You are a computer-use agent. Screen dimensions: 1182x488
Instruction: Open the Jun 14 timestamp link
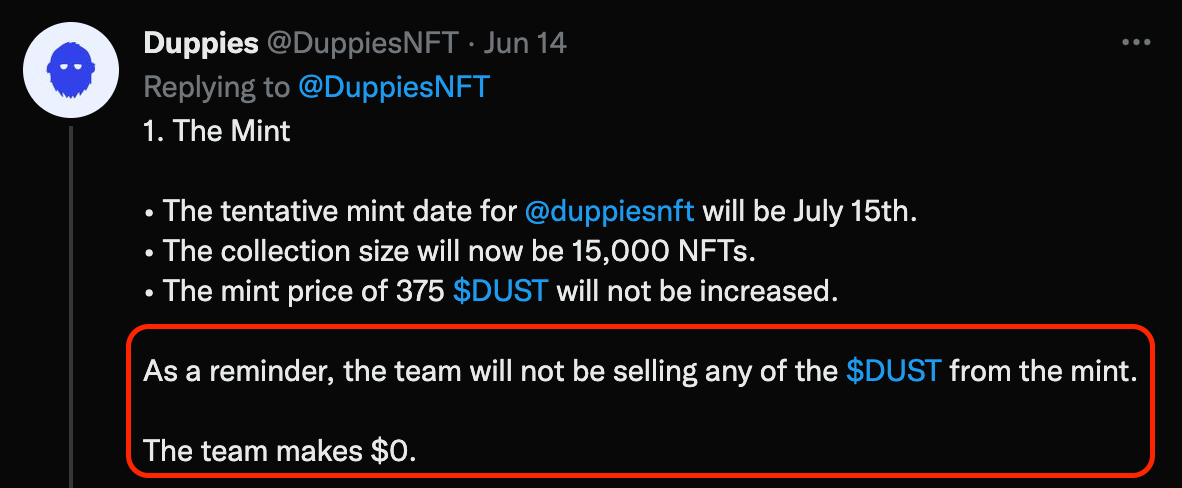tap(525, 43)
